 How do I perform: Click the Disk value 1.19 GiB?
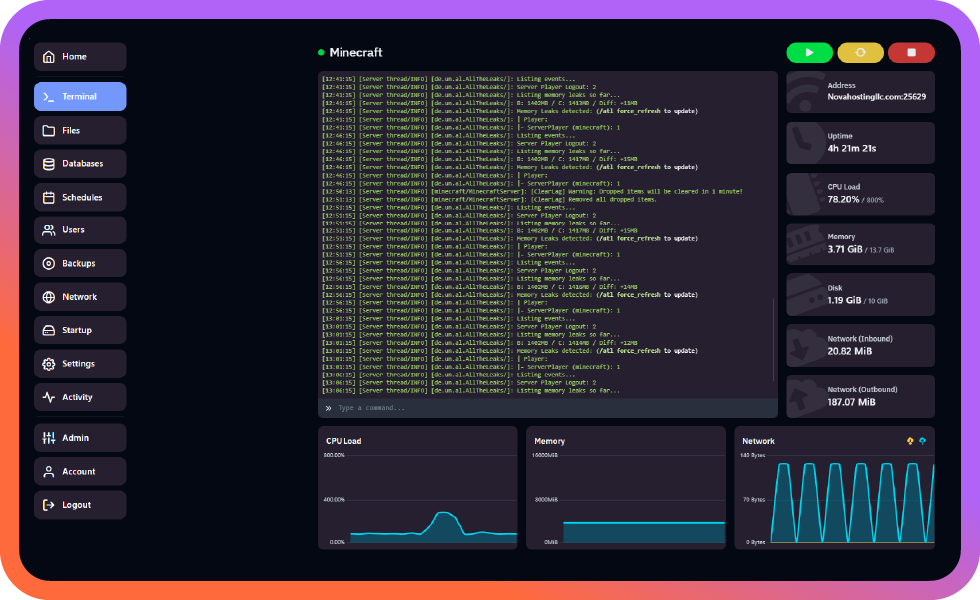(x=844, y=300)
